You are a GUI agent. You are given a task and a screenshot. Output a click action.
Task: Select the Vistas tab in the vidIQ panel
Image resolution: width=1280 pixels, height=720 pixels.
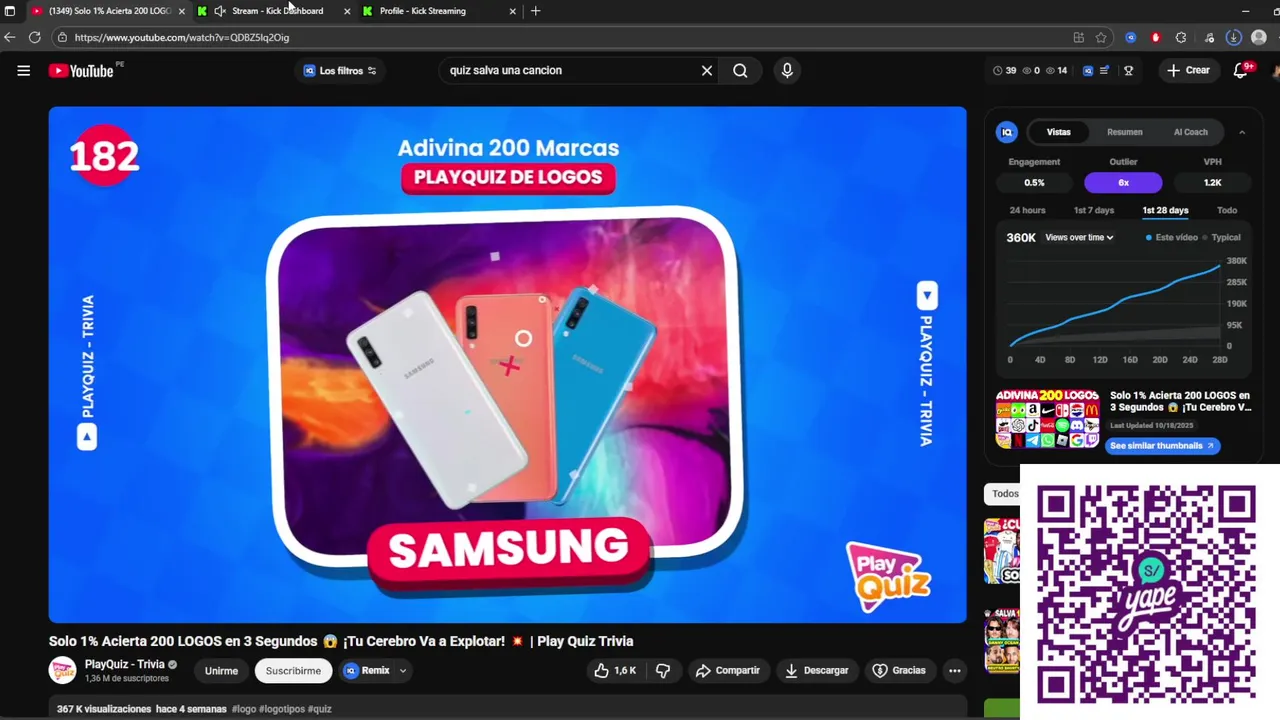pyautogui.click(x=1058, y=132)
